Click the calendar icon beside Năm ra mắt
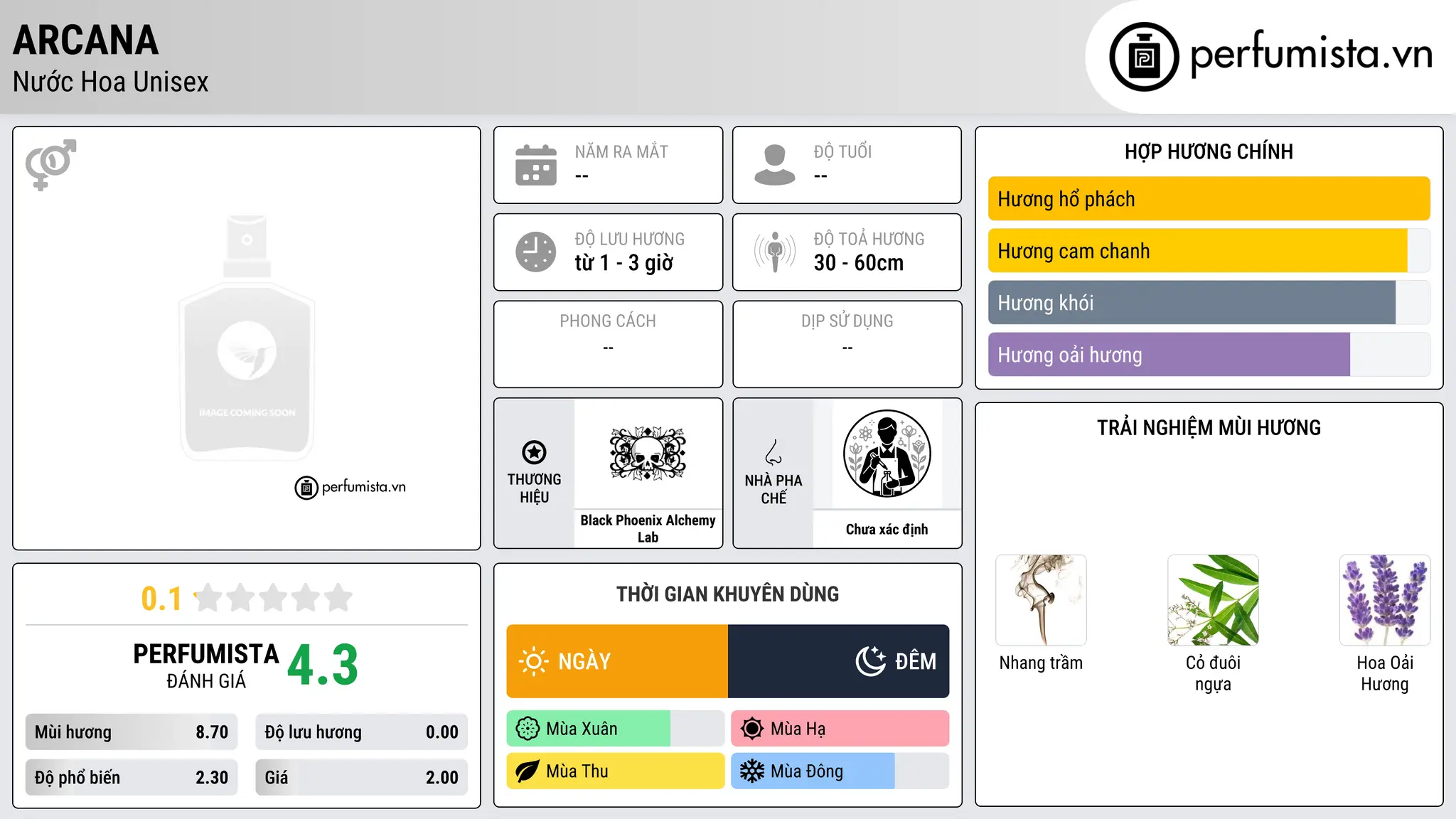 coord(536,165)
